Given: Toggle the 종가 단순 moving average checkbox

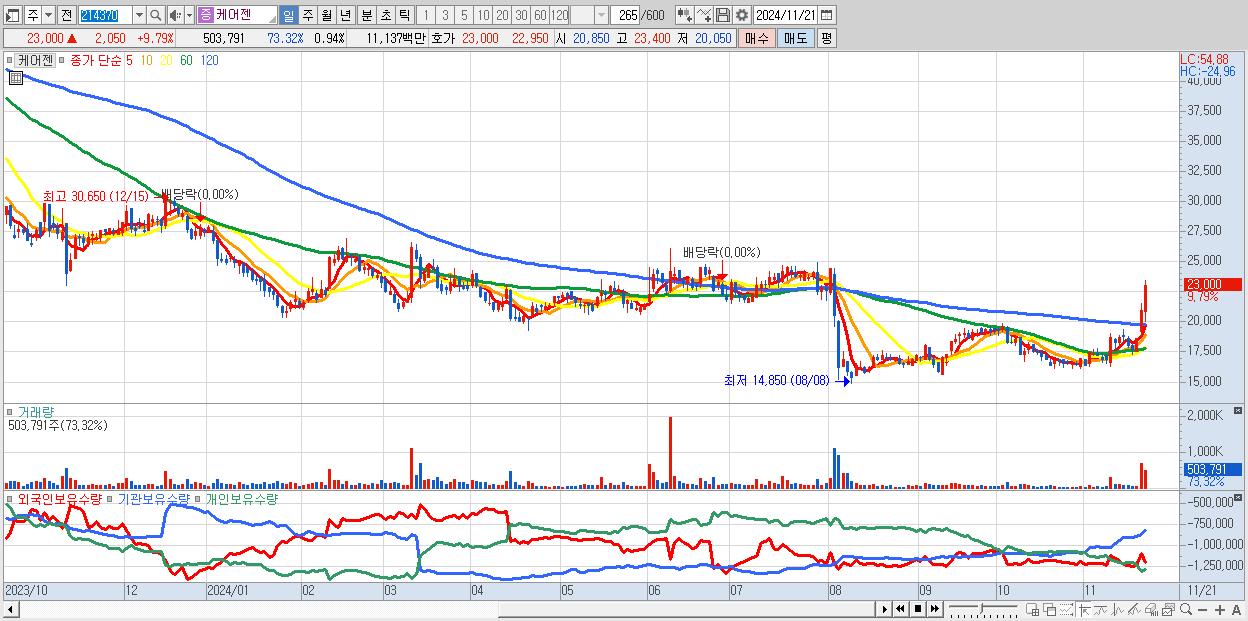Looking at the screenshot, I should click(x=62, y=61).
